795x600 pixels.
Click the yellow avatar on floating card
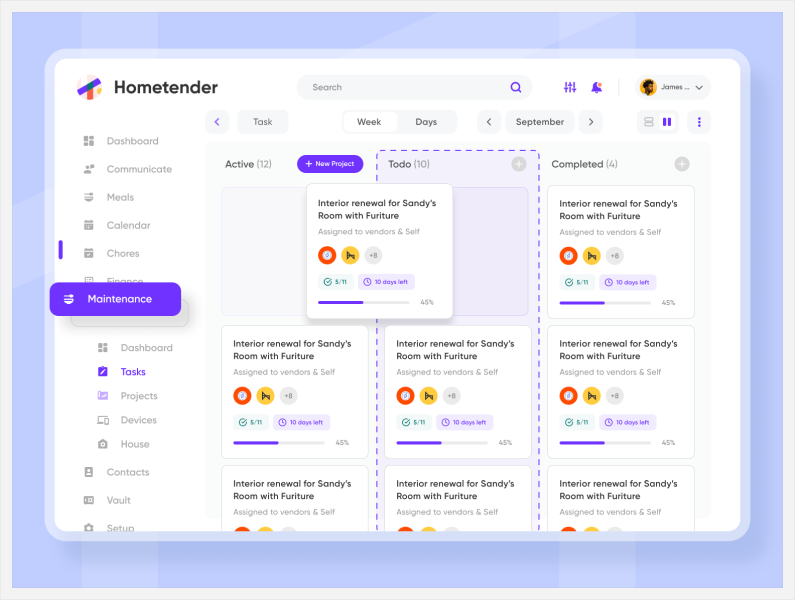350,255
